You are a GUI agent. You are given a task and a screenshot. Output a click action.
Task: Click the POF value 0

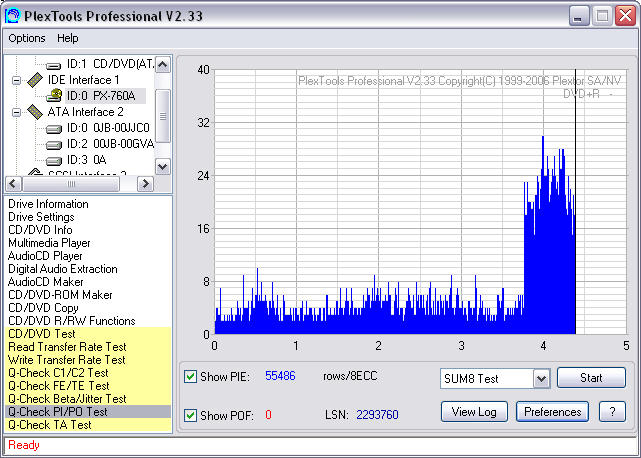click(x=268, y=415)
